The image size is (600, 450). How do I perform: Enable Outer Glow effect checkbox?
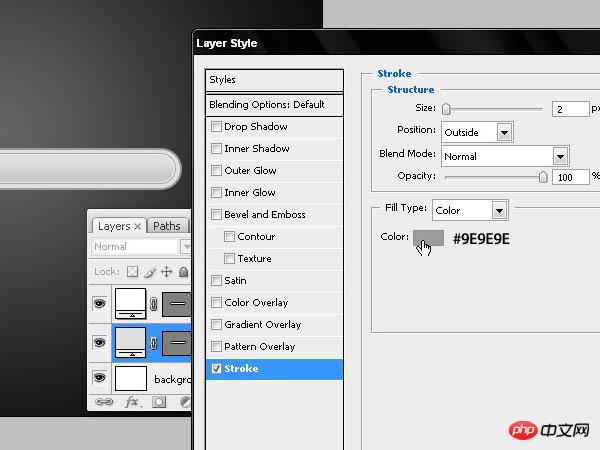point(216,170)
